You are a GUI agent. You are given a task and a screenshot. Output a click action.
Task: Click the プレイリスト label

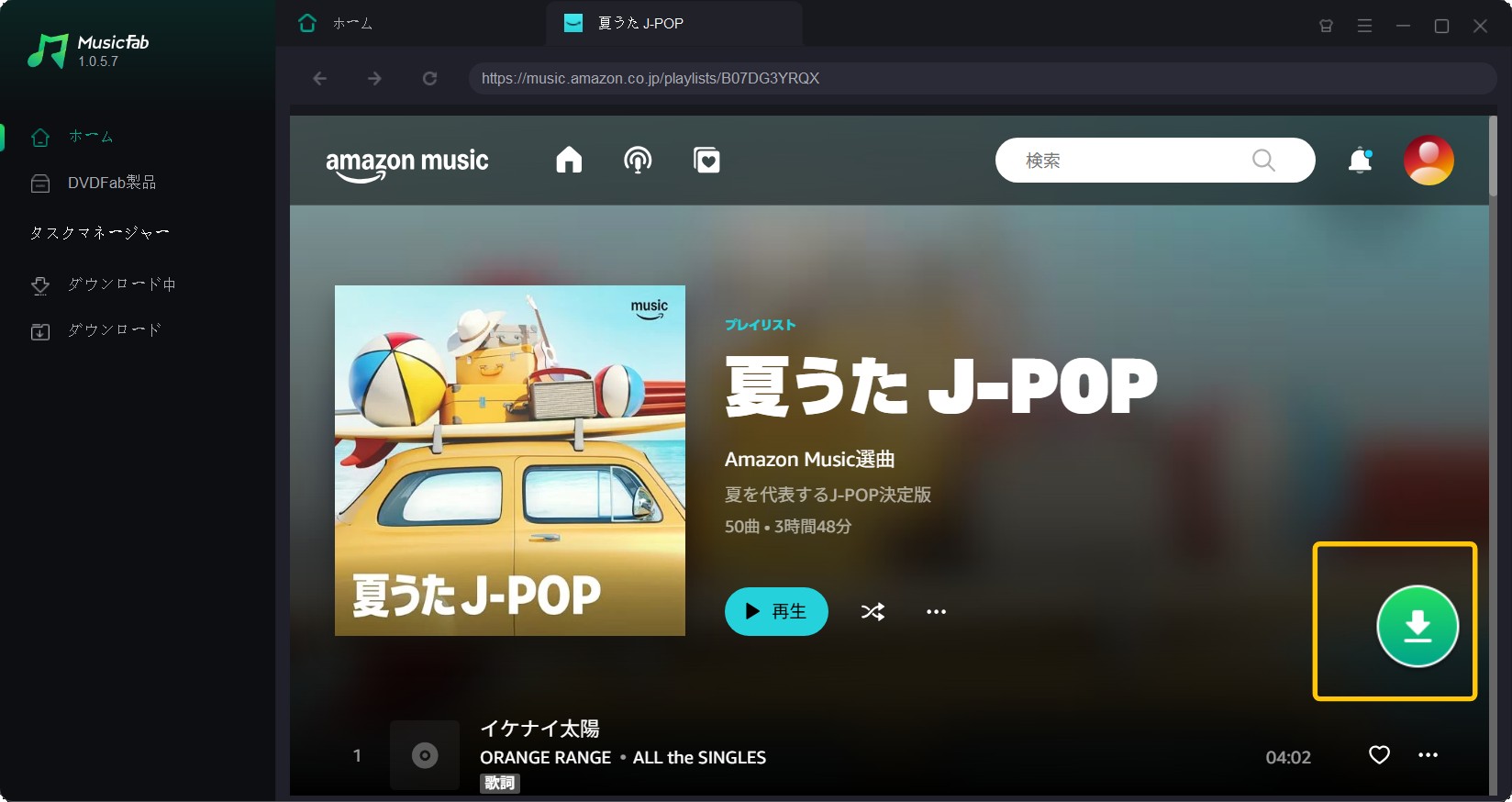(761, 325)
